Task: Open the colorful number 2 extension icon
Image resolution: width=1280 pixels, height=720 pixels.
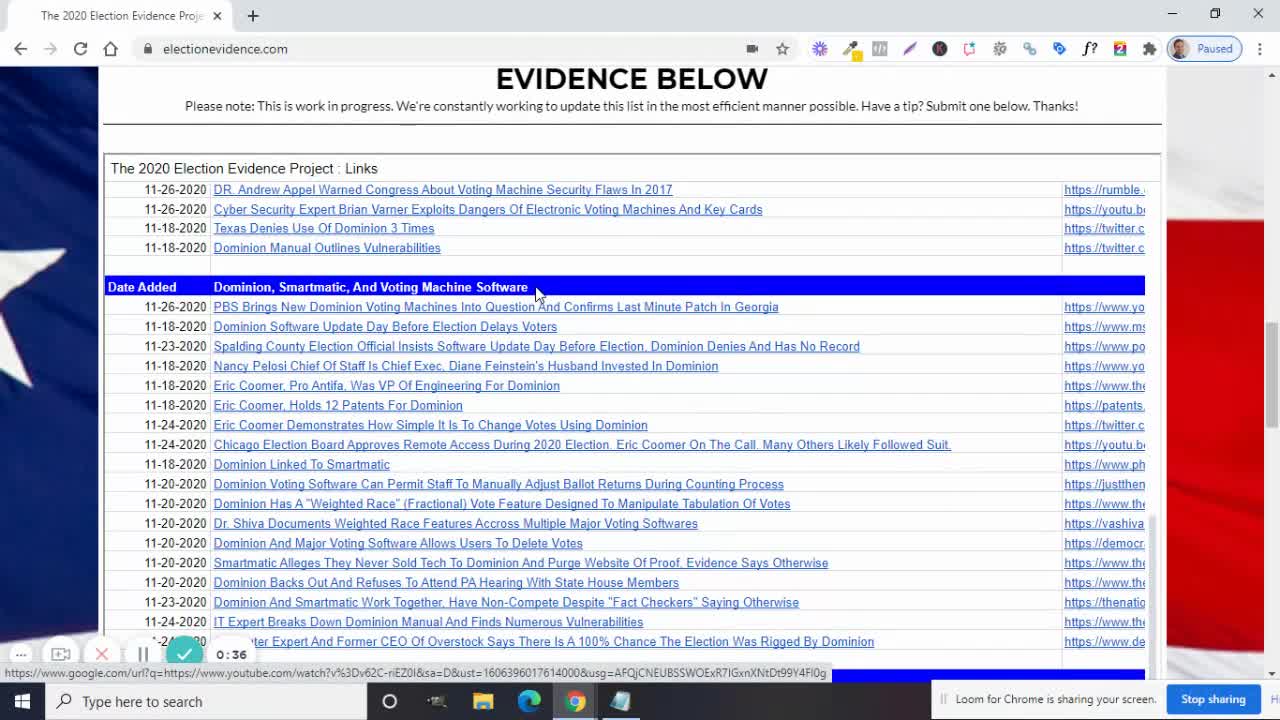Action: tap(1120, 48)
